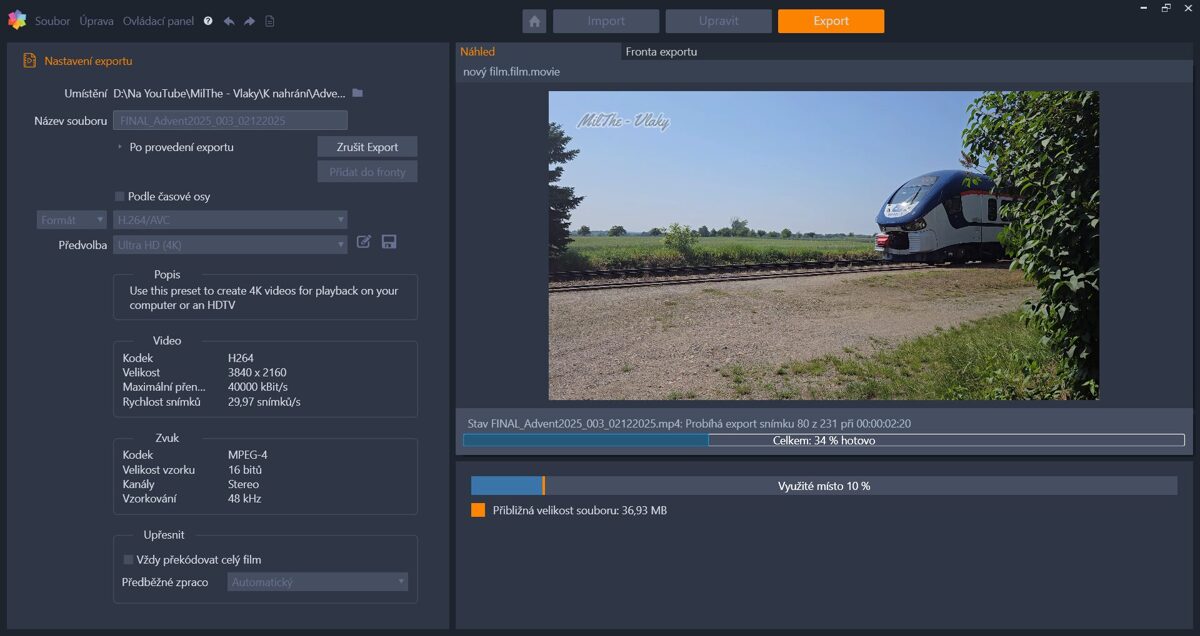Expand the Po provedení exportu section
This screenshot has width=1200, height=636.
(121, 147)
